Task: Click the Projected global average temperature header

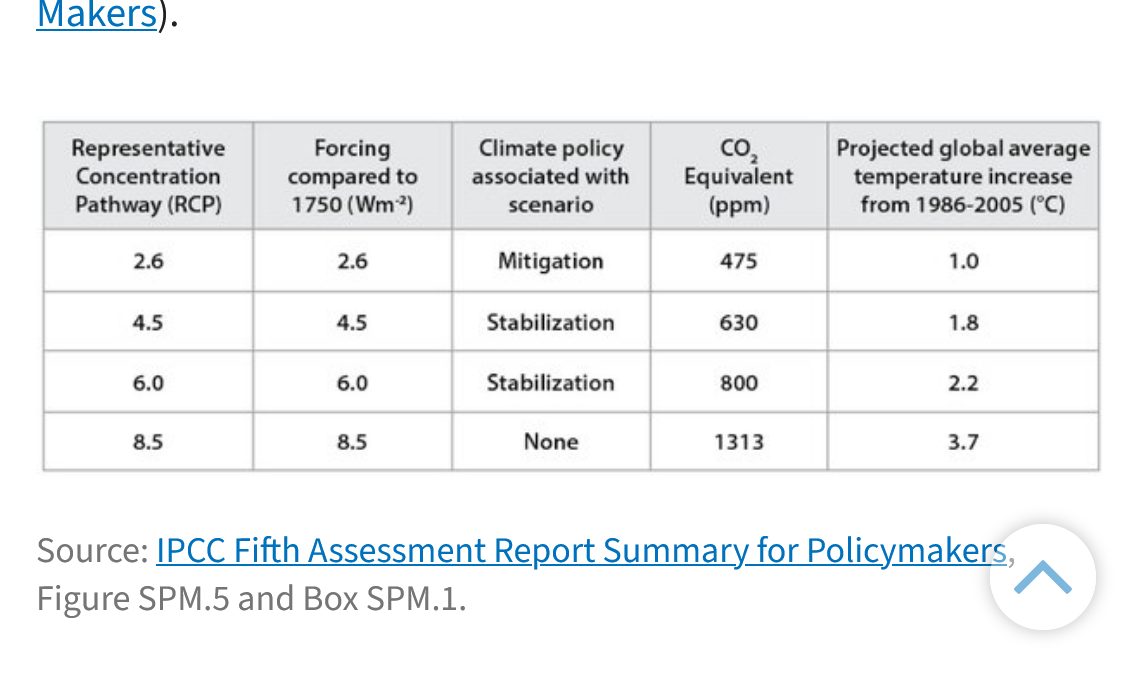Action: [962, 176]
